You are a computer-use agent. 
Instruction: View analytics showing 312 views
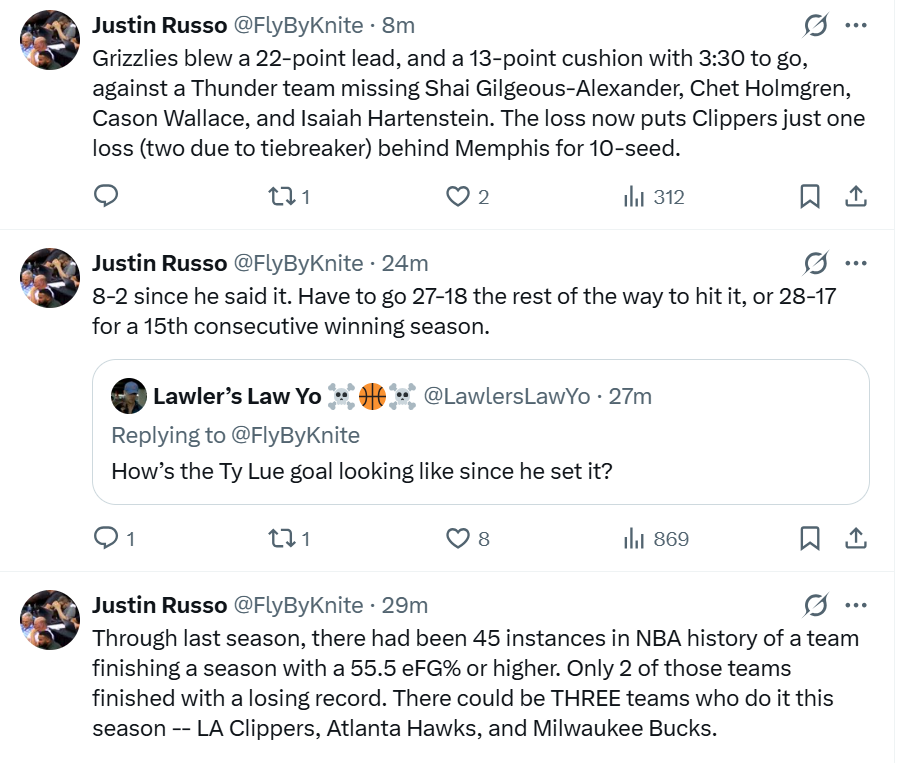tap(654, 196)
